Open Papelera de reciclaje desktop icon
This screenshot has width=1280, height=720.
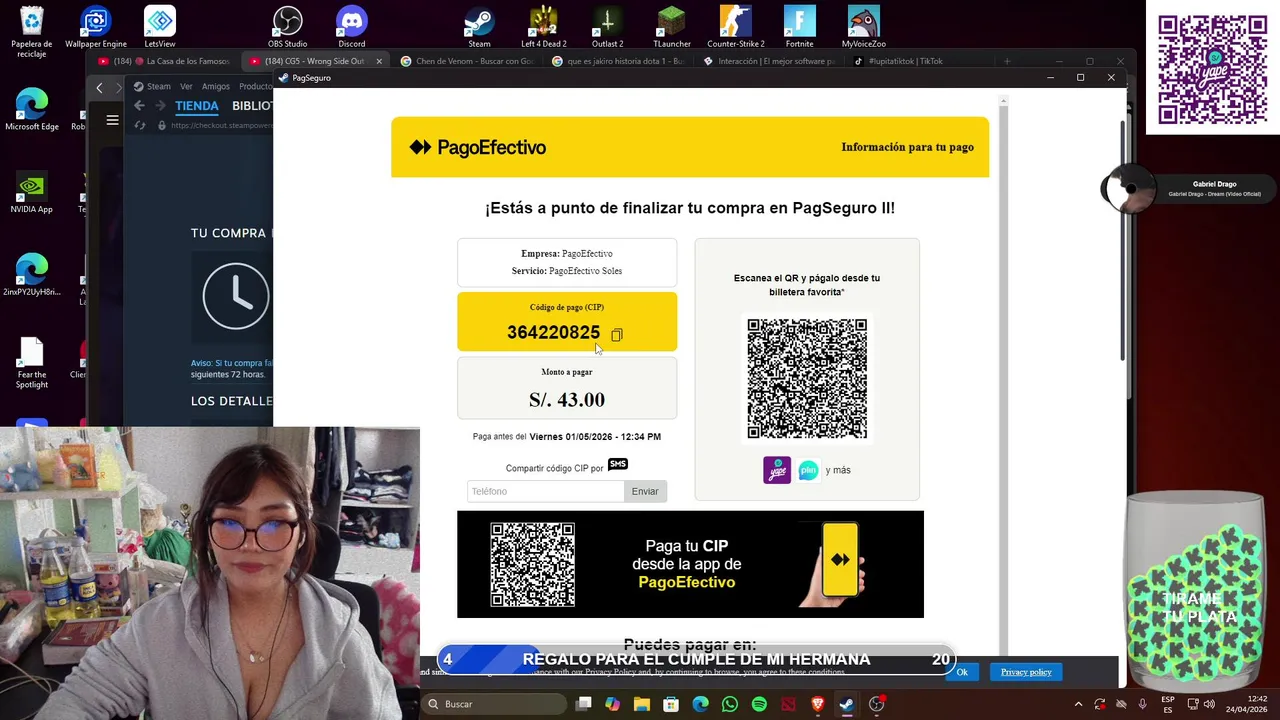[x=32, y=32]
